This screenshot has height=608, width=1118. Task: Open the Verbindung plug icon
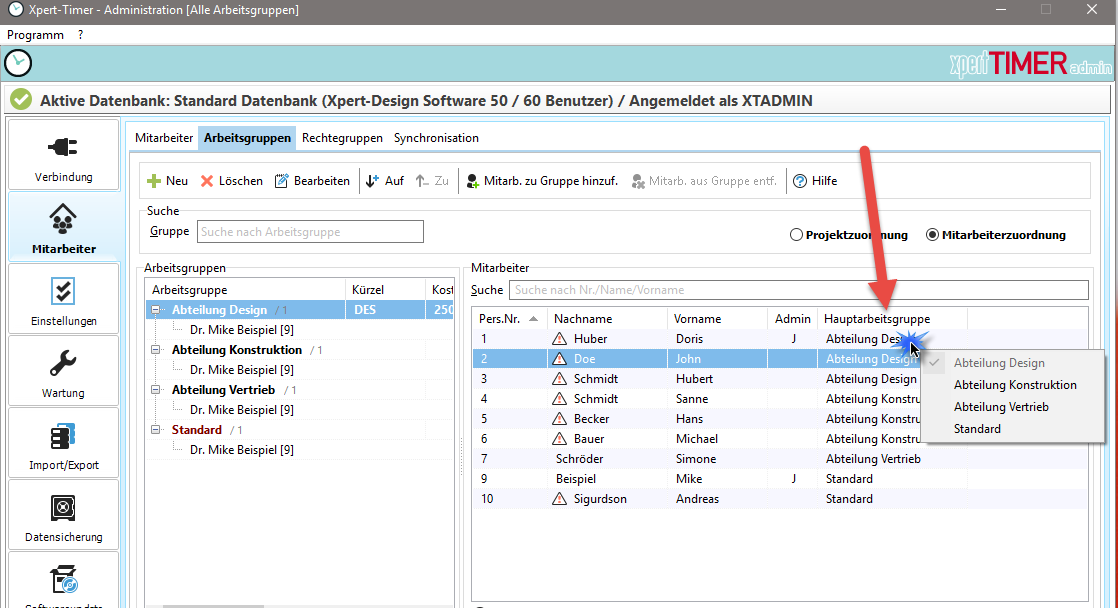pyautogui.click(x=63, y=148)
